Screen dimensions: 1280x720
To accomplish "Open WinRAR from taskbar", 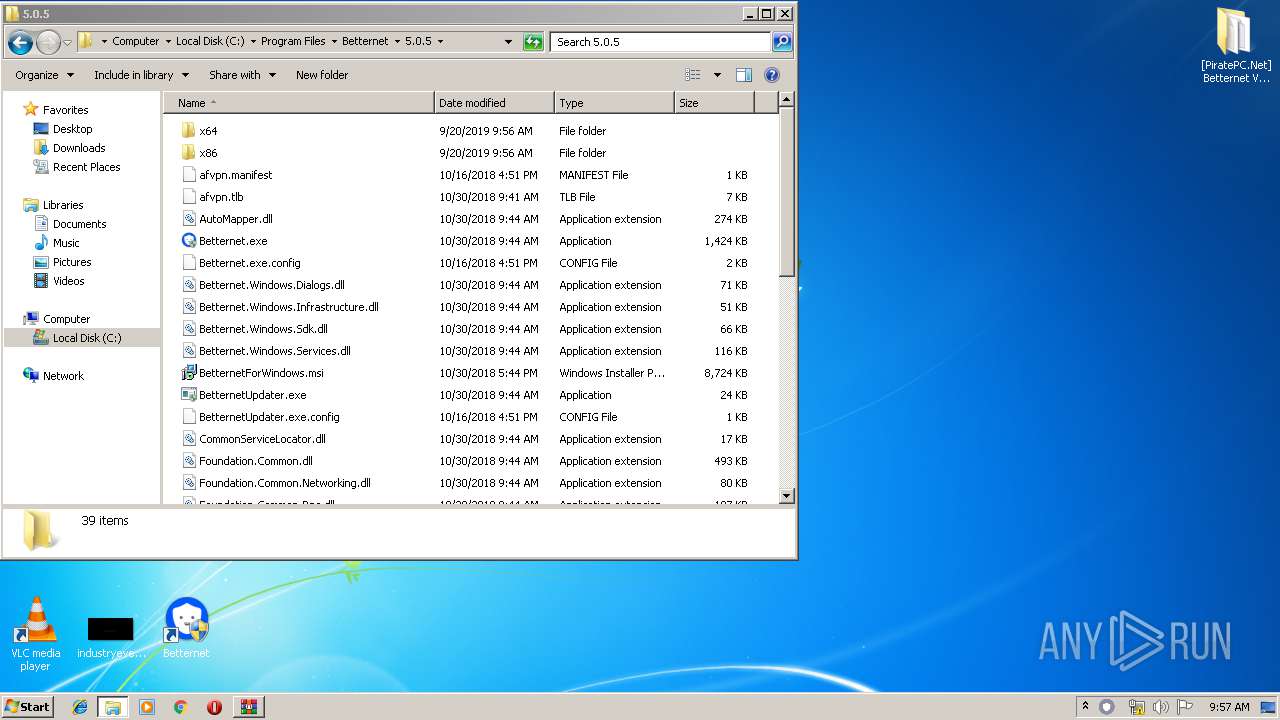I will click(248, 707).
